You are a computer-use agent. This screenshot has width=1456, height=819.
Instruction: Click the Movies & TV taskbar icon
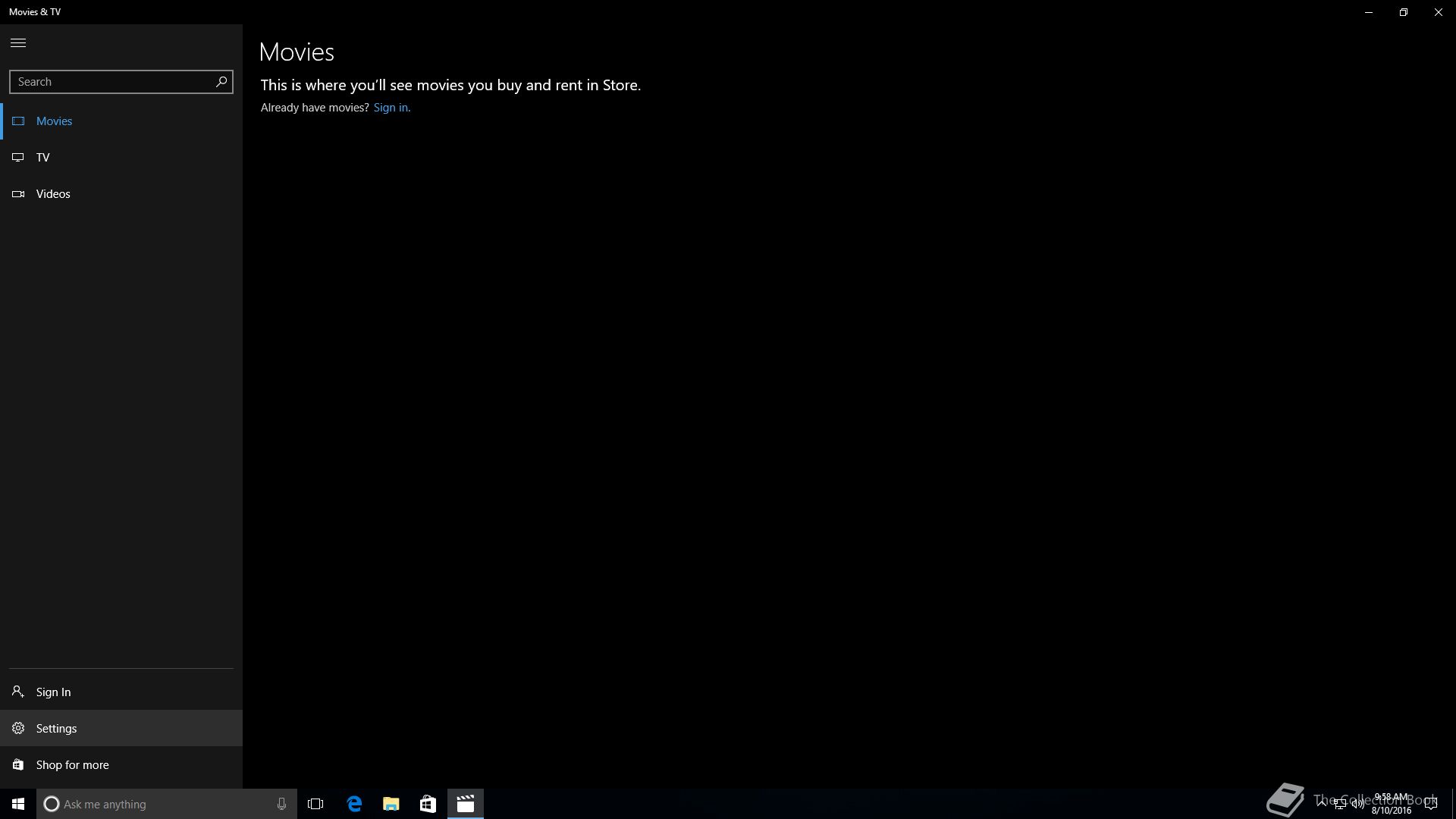(x=465, y=804)
